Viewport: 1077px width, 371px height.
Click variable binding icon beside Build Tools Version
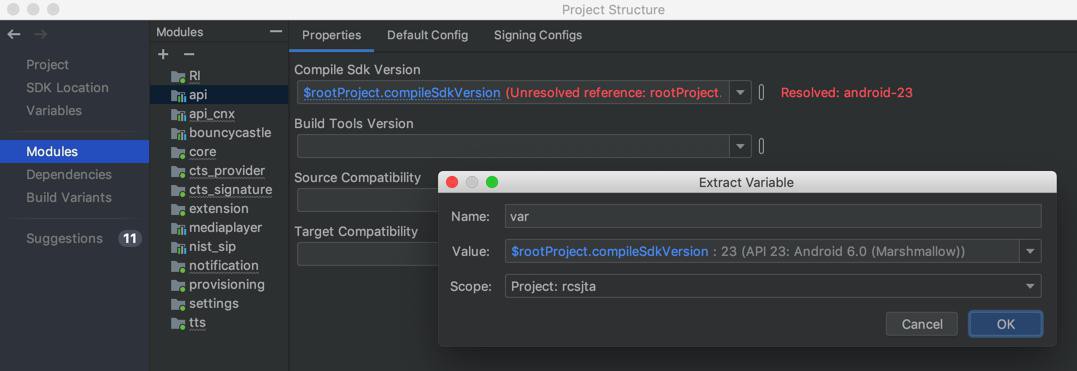coord(761,146)
